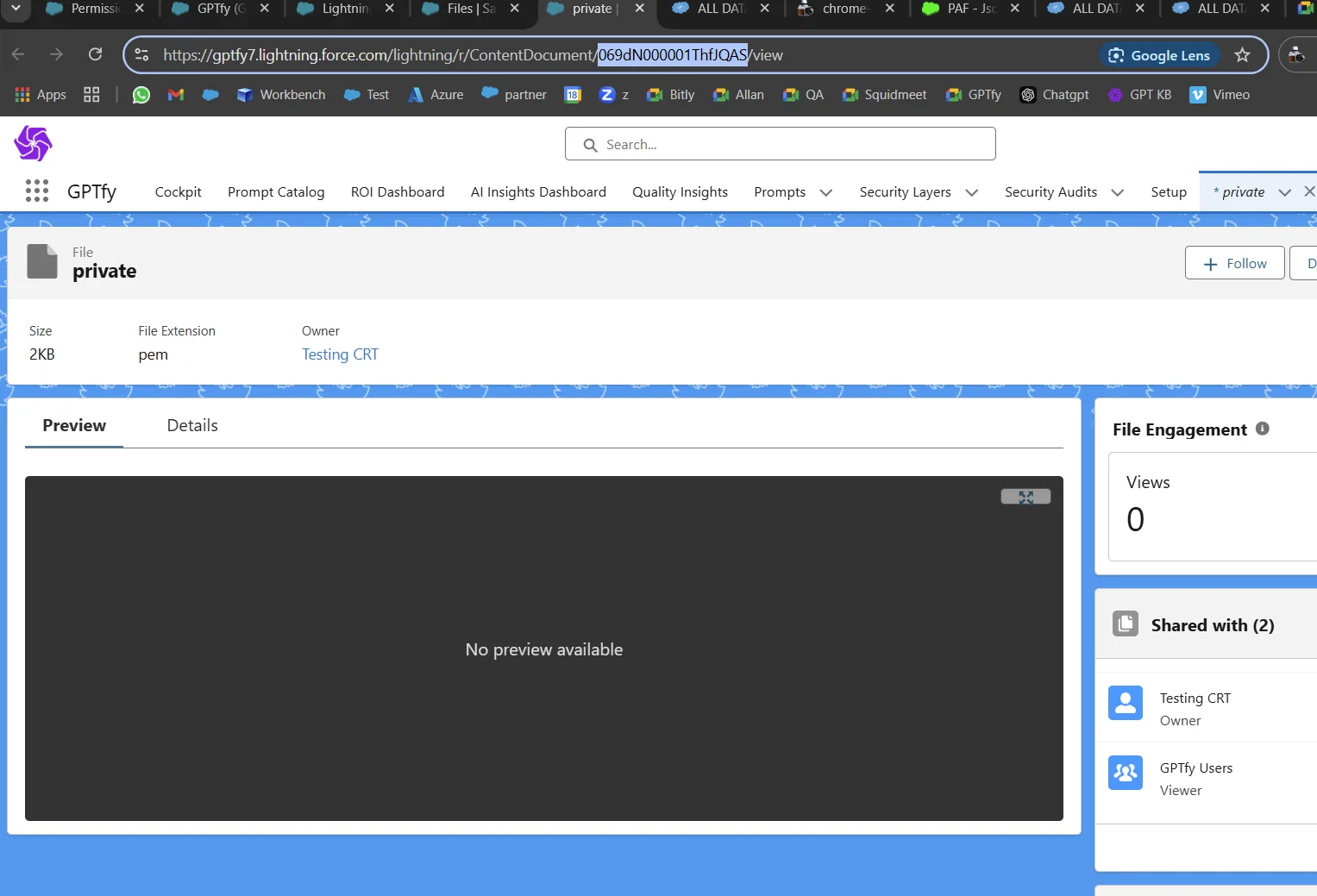Click the site information icon in address bar

tap(142, 55)
